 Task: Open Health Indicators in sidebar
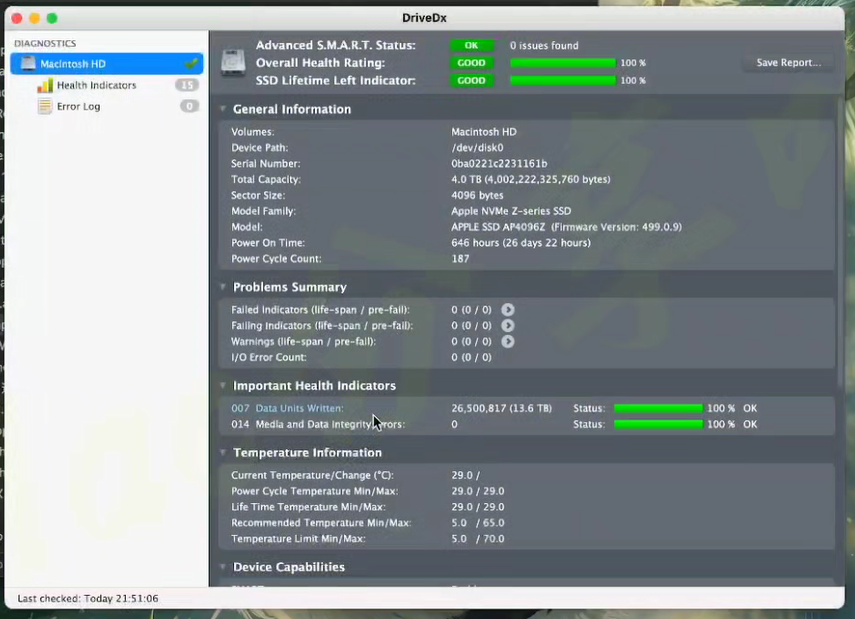pyautogui.click(x=97, y=85)
